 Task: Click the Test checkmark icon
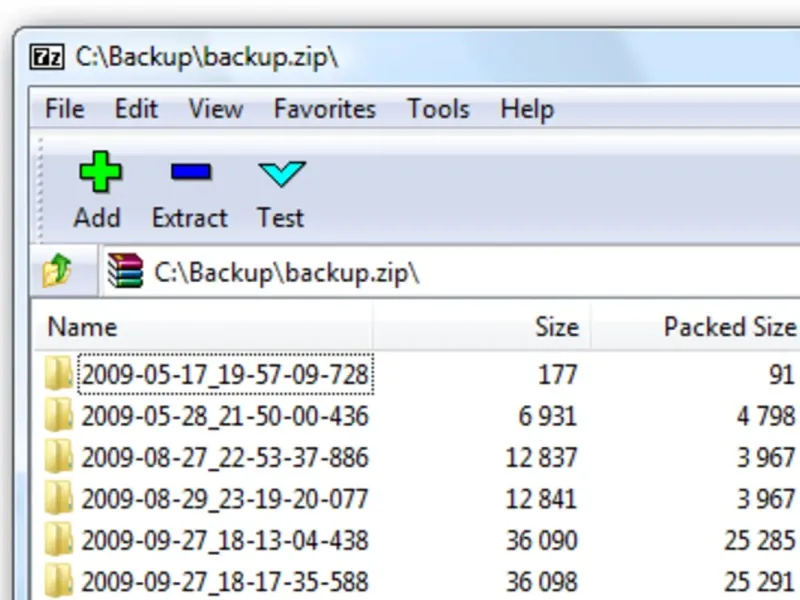pos(281,173)
